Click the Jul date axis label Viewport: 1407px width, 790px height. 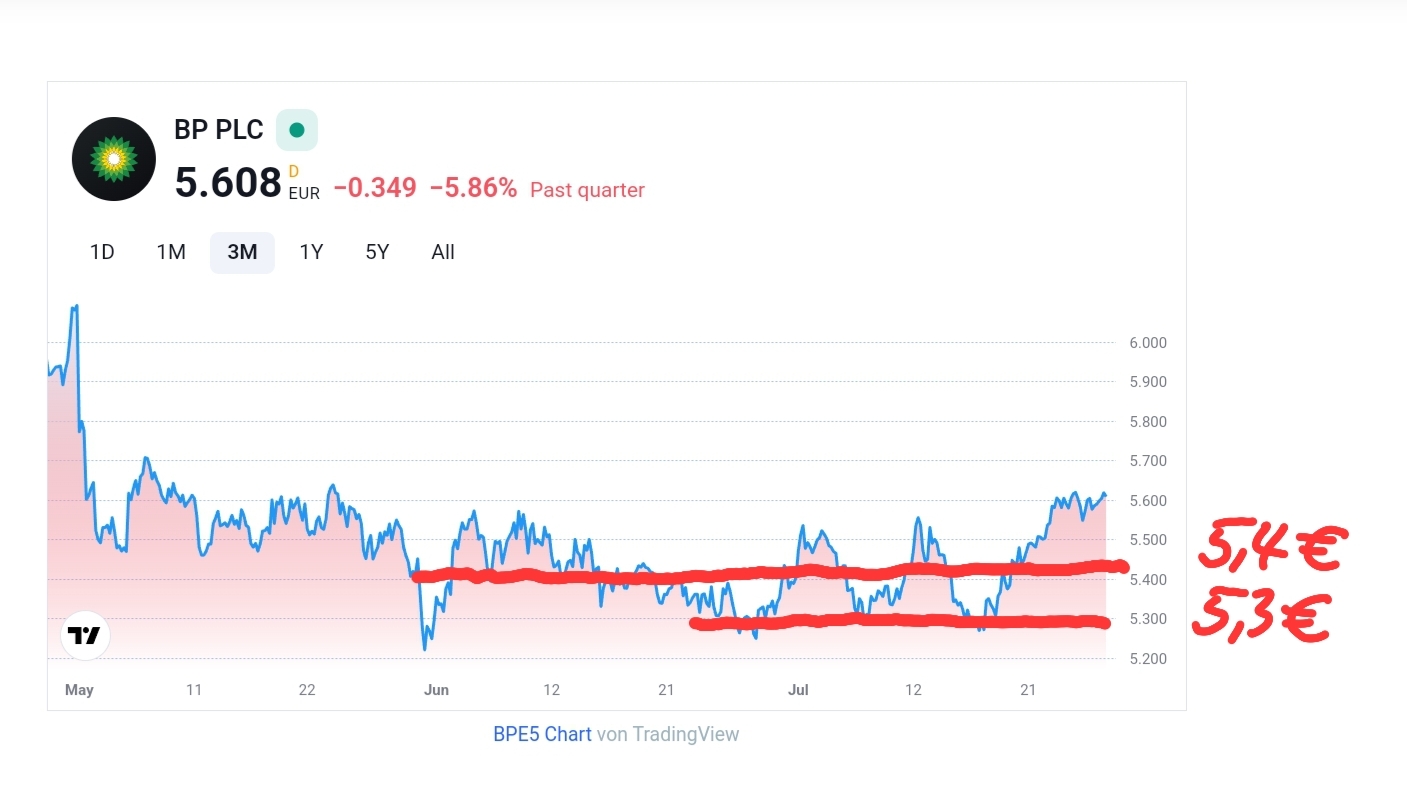tap(798, 690)
